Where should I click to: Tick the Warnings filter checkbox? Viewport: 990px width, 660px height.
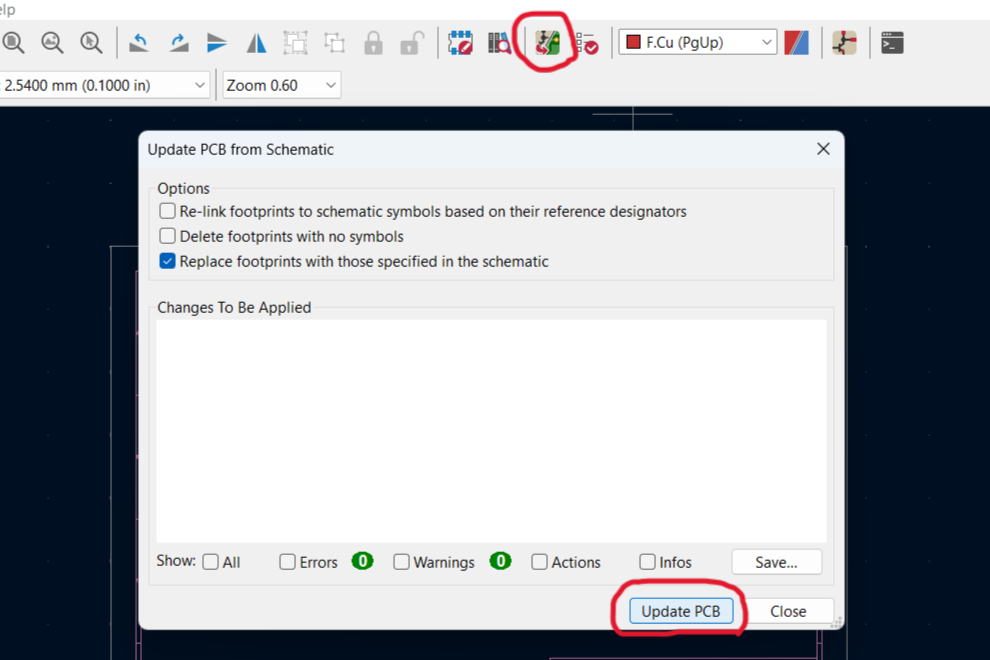401,562
